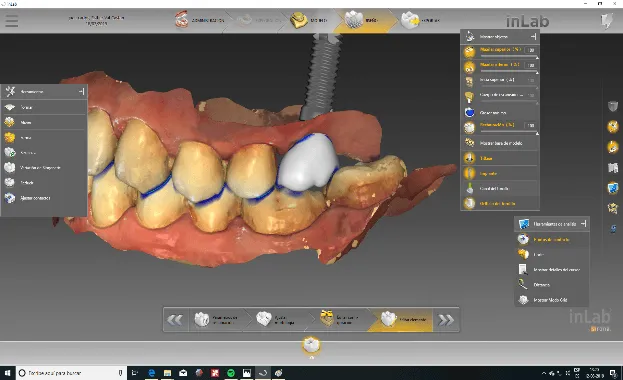Click the tooth icon below the step bar
The image size is (623, 380).
pos(311,345)
